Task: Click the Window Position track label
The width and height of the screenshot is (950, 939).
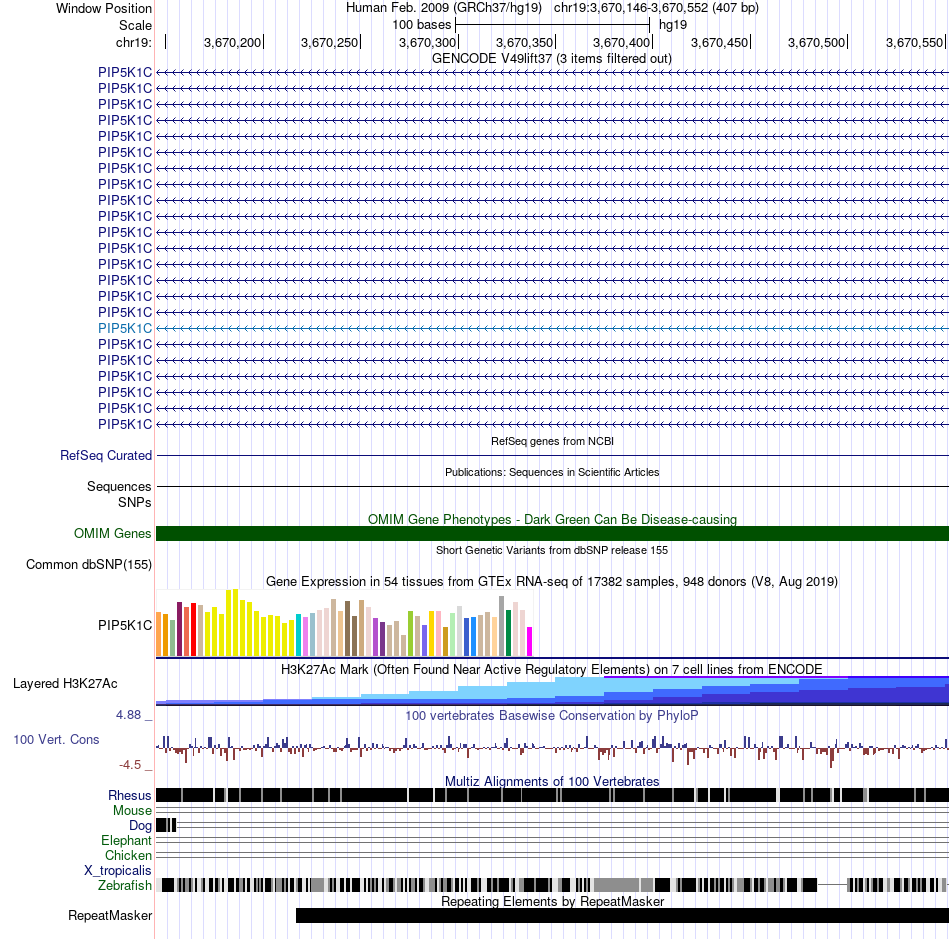Action: pyautogui.click(x=104, y=8)
